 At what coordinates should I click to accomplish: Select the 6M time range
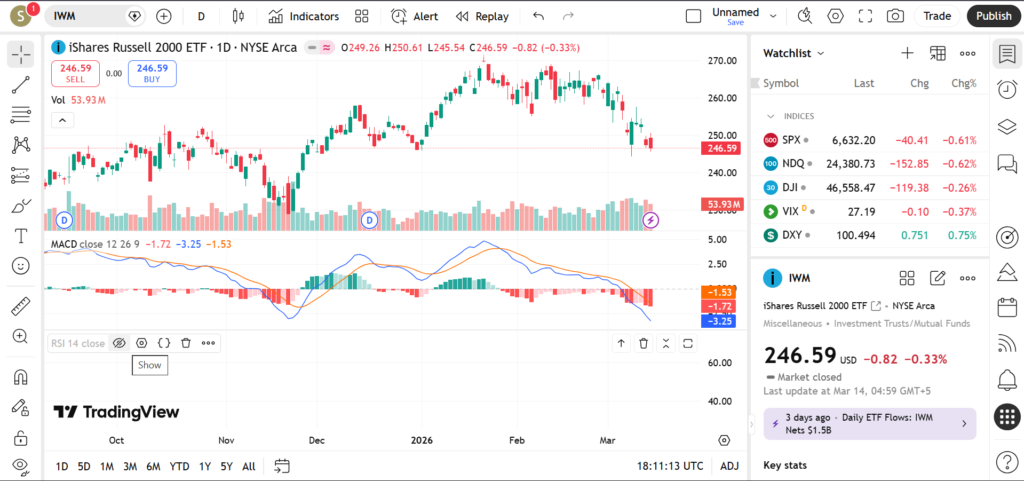point(153,466)
